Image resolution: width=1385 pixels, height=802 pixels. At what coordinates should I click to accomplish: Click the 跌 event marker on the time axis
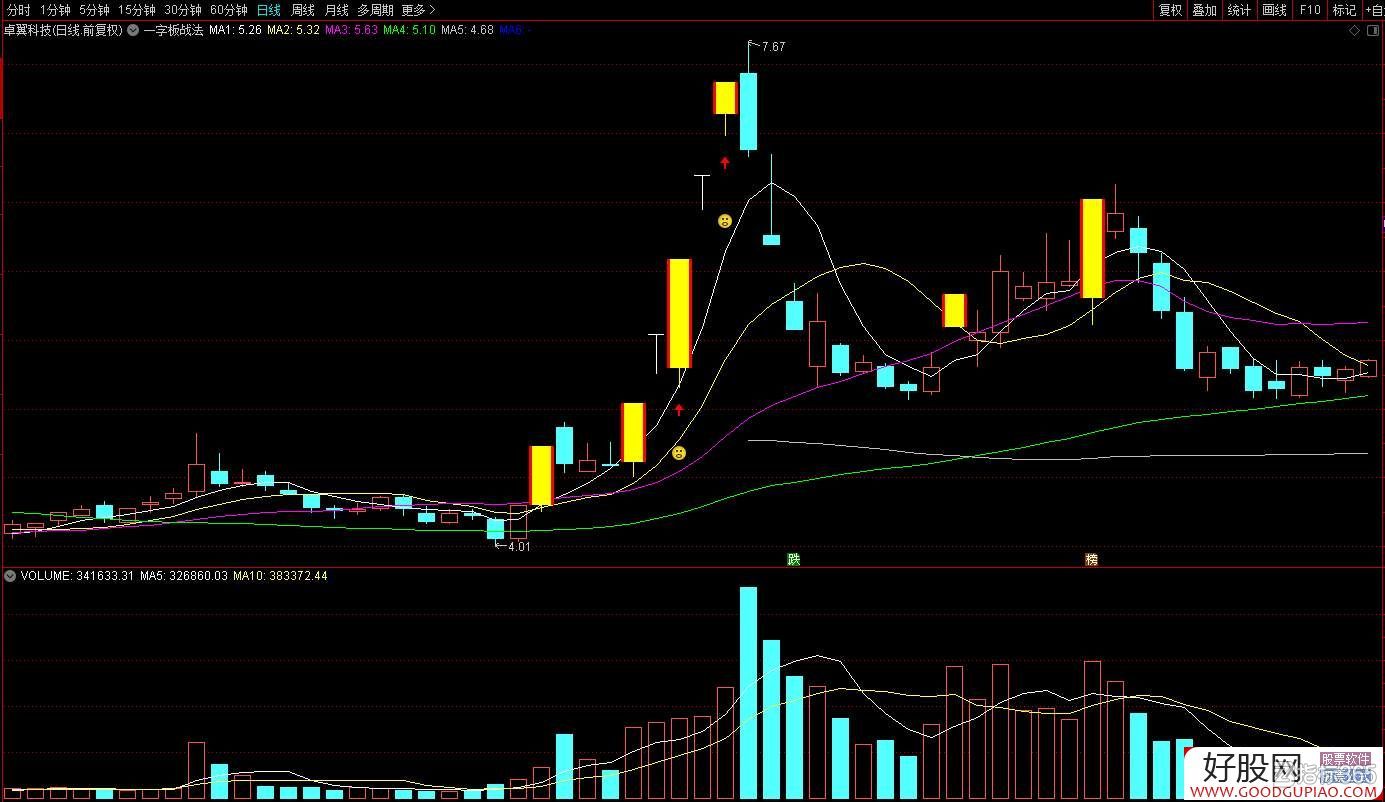794,559
